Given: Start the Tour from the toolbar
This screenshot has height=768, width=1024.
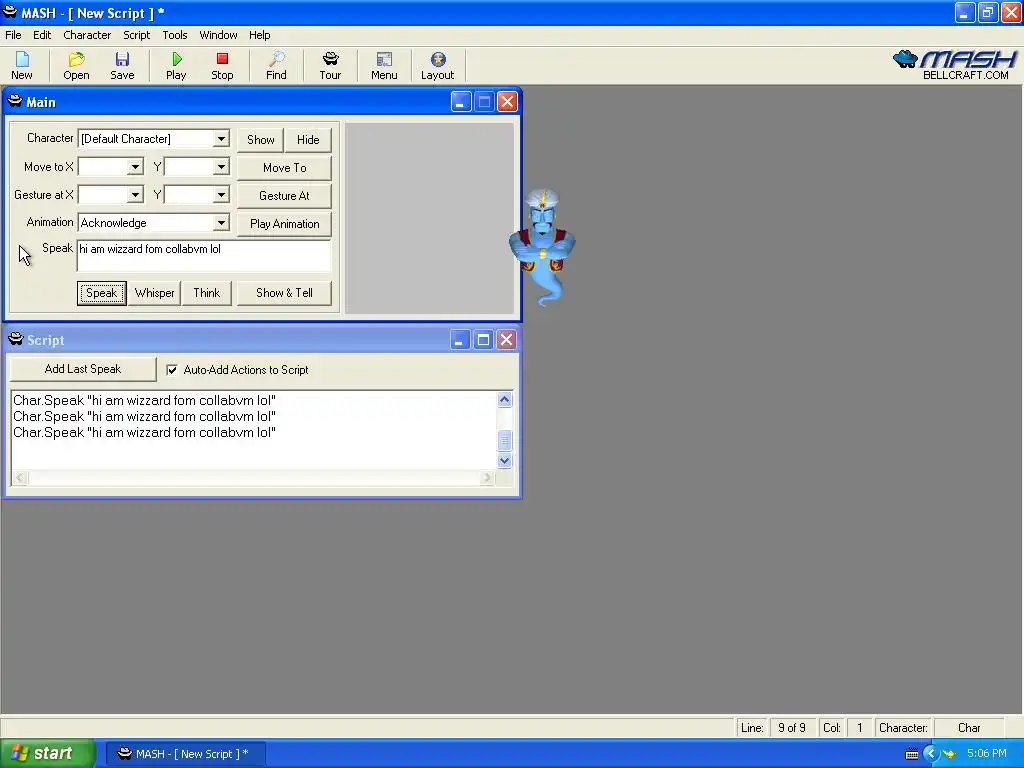Looking at the screenshot, I should coord(330,66).
